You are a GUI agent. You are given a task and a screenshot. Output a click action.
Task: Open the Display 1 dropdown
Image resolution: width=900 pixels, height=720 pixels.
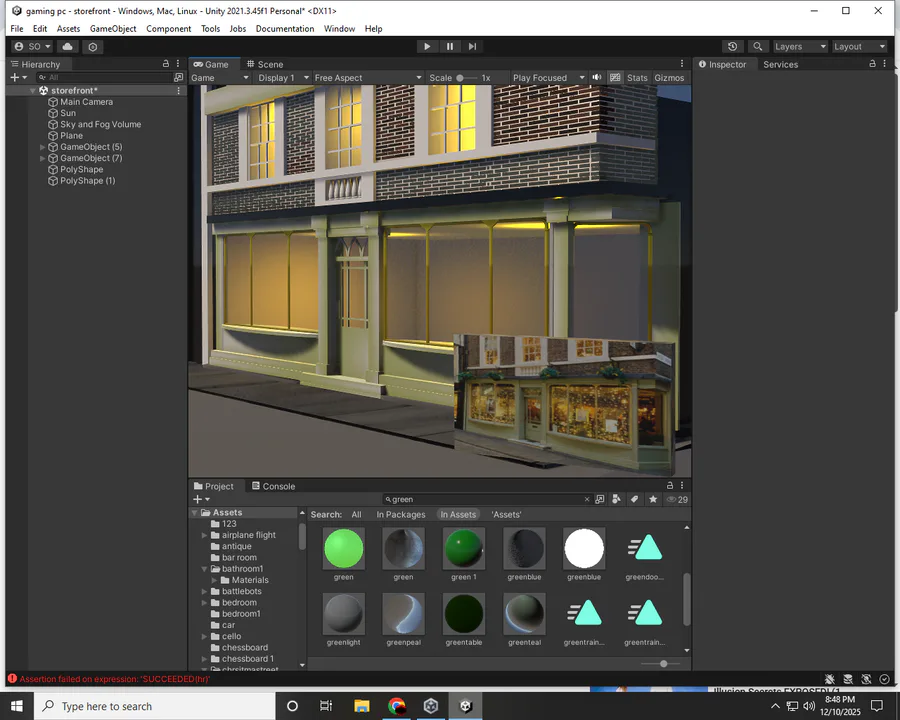(x=284, y=78)
